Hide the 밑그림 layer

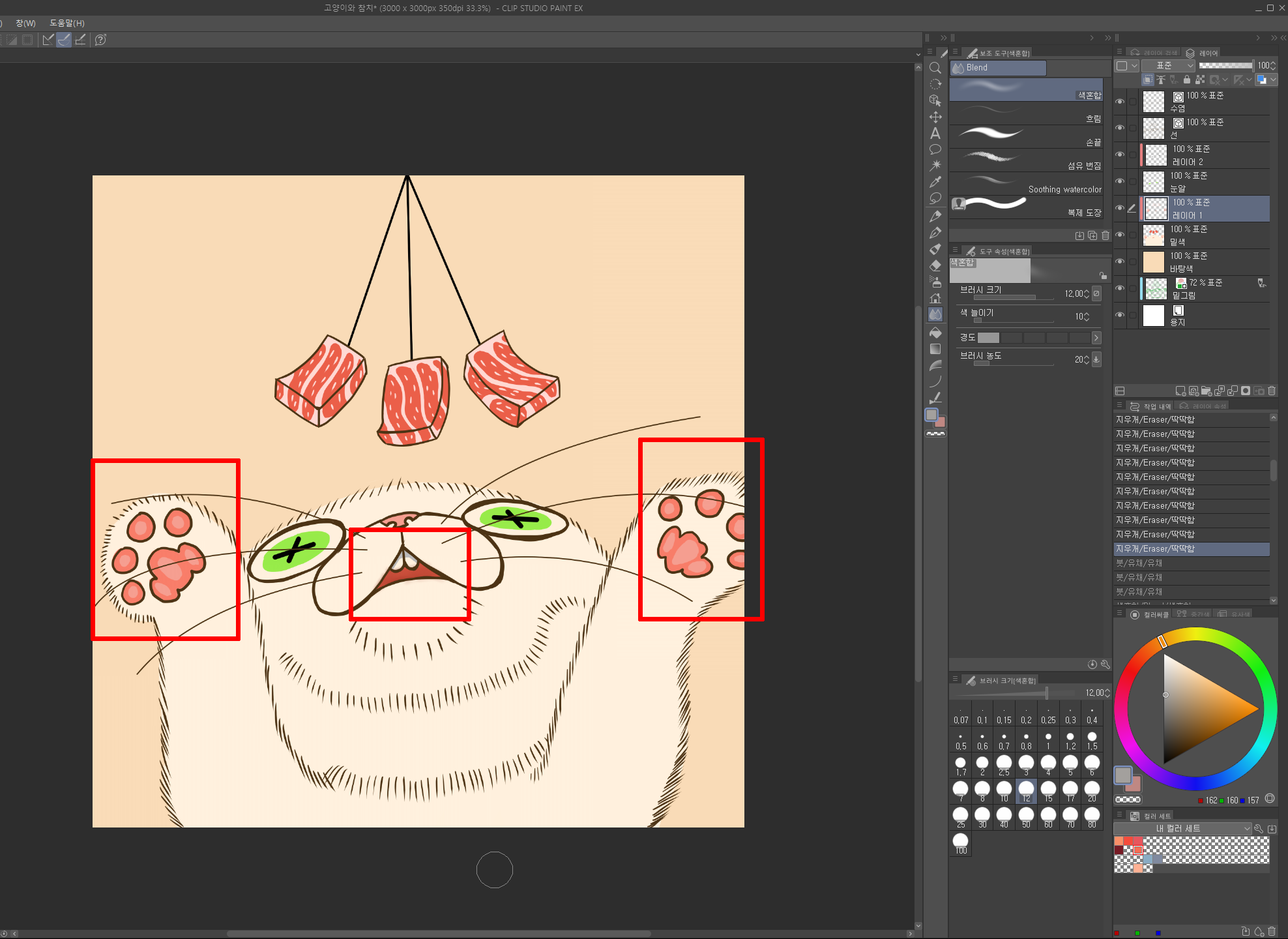pos(1120,289)
